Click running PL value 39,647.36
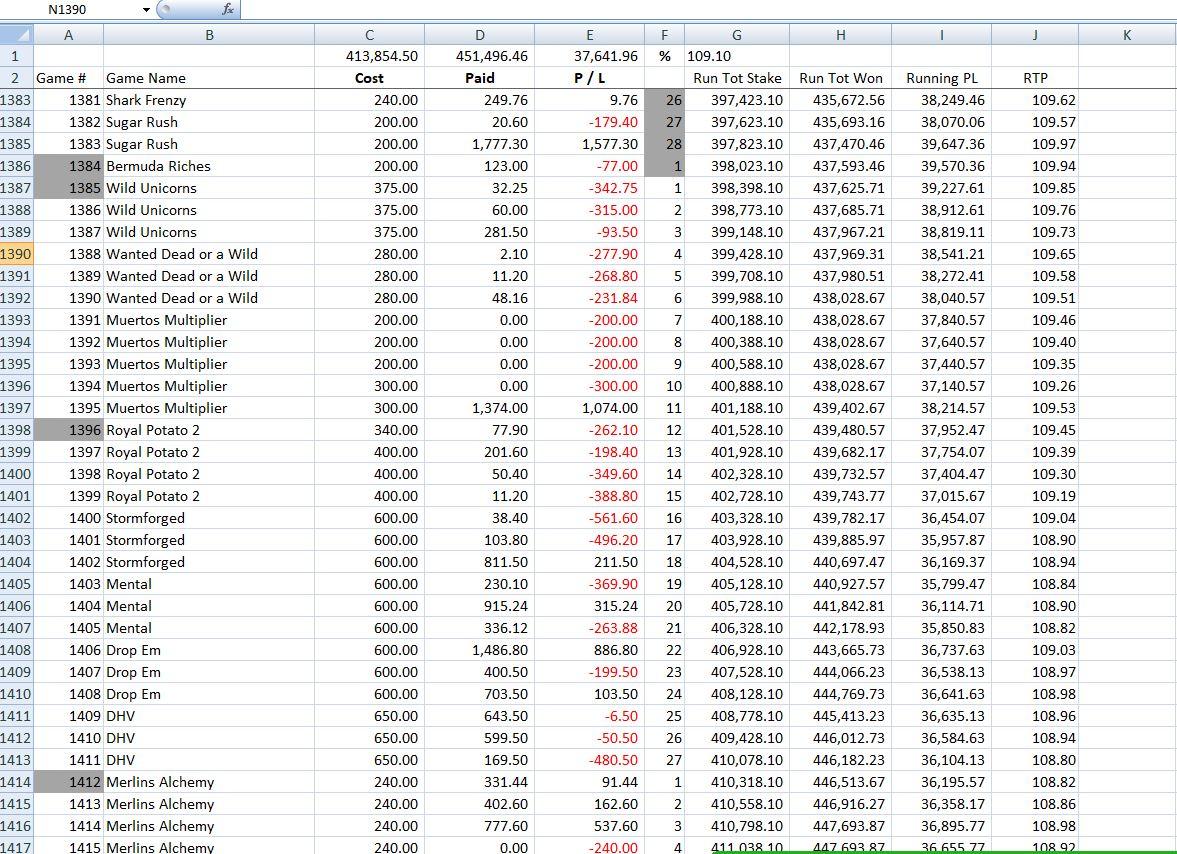The width and height of the screenshot is (1177, 854). coord(941,144)
